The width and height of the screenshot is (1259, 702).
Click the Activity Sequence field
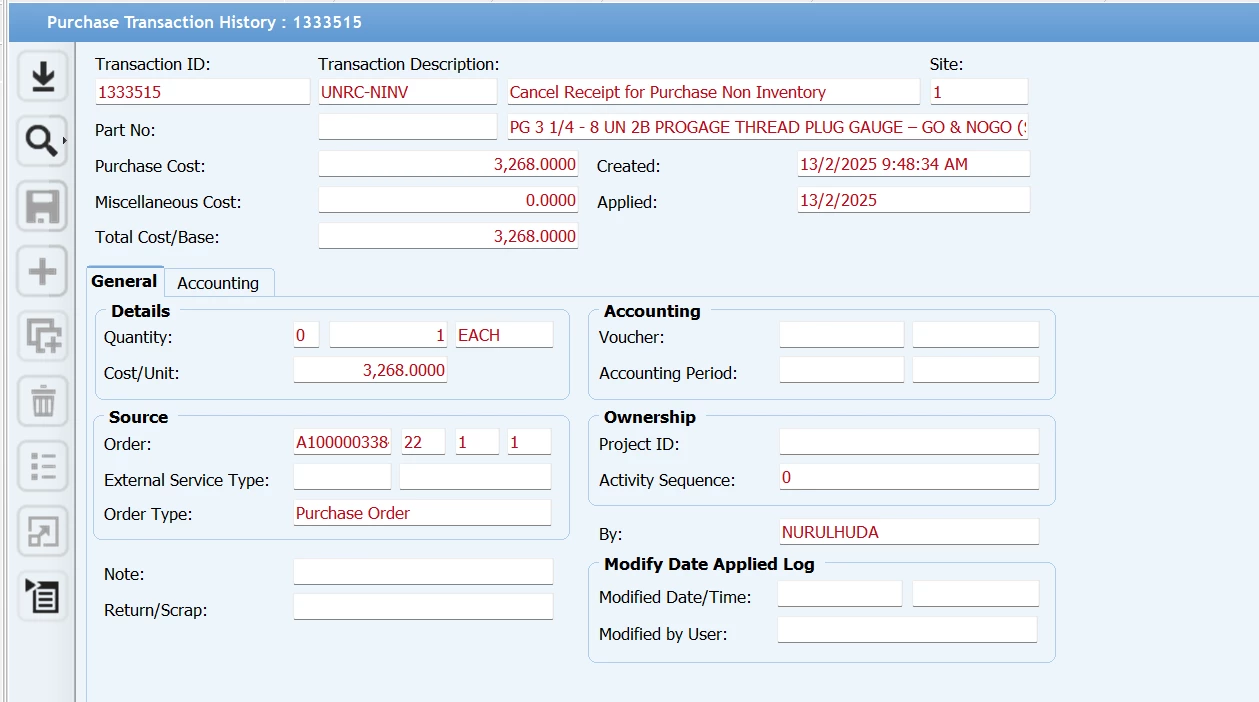click(909, 477)
